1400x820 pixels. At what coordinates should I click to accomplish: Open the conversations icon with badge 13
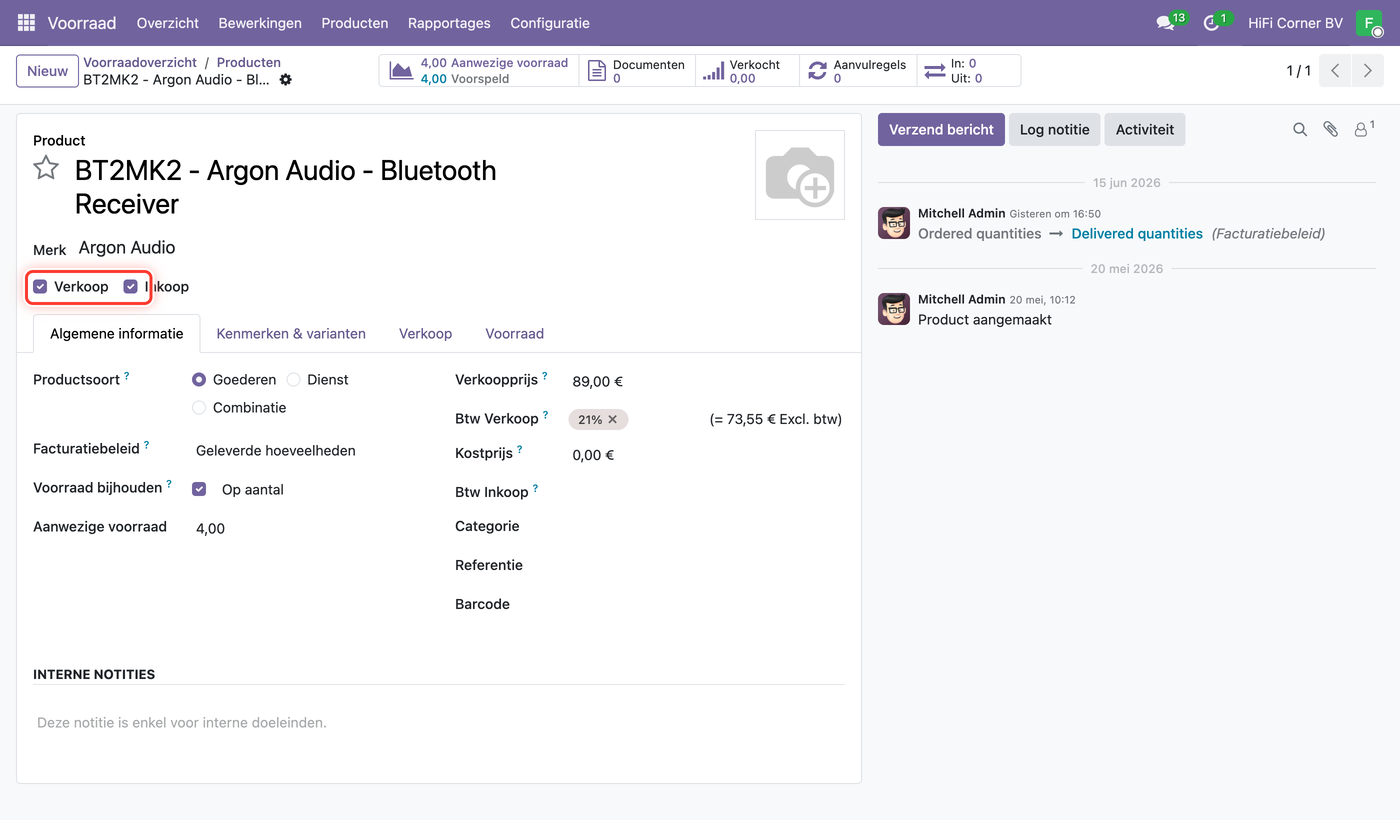(1165, 22)
